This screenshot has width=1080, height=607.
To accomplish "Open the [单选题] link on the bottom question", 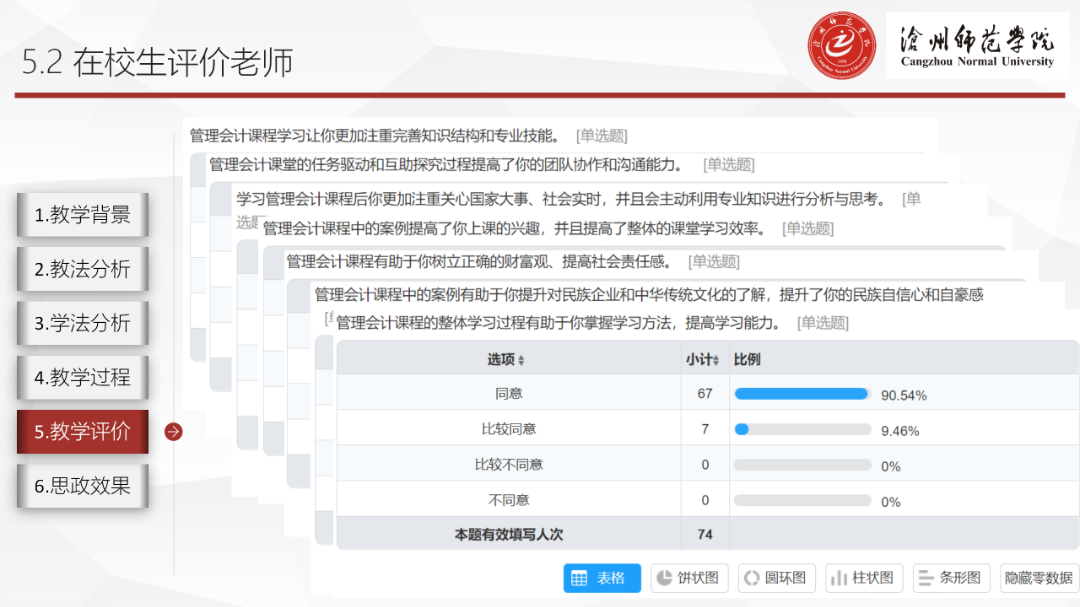I will (x=822, y=322).
